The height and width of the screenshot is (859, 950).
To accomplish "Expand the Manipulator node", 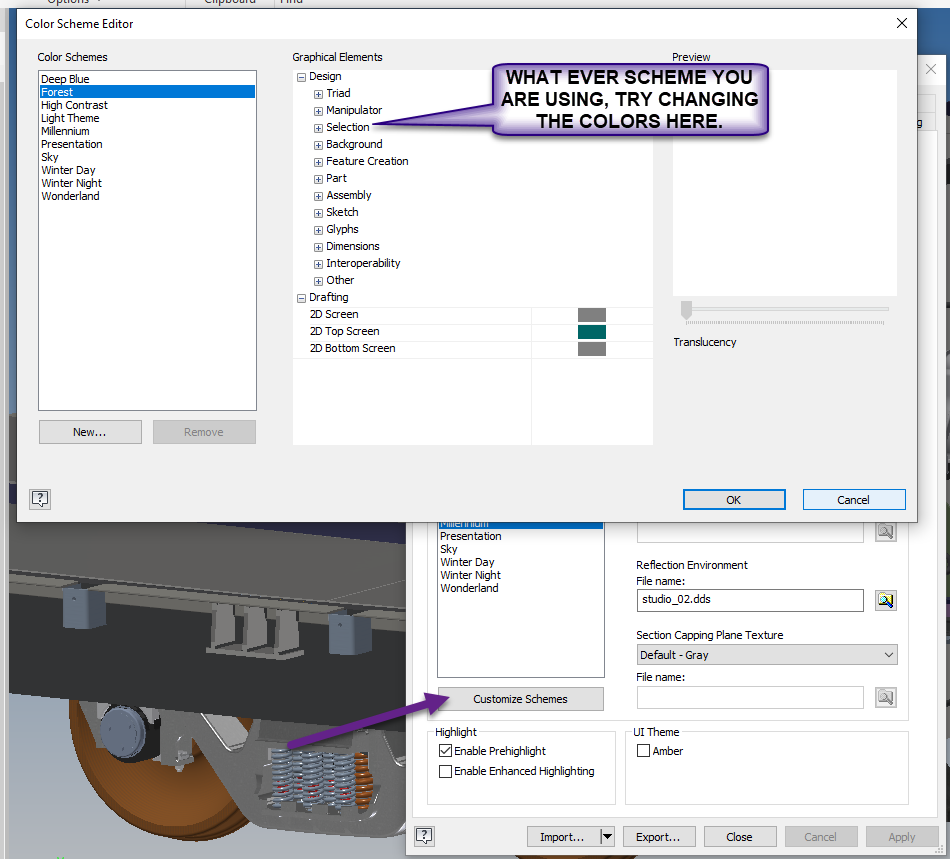I will 318,111.
